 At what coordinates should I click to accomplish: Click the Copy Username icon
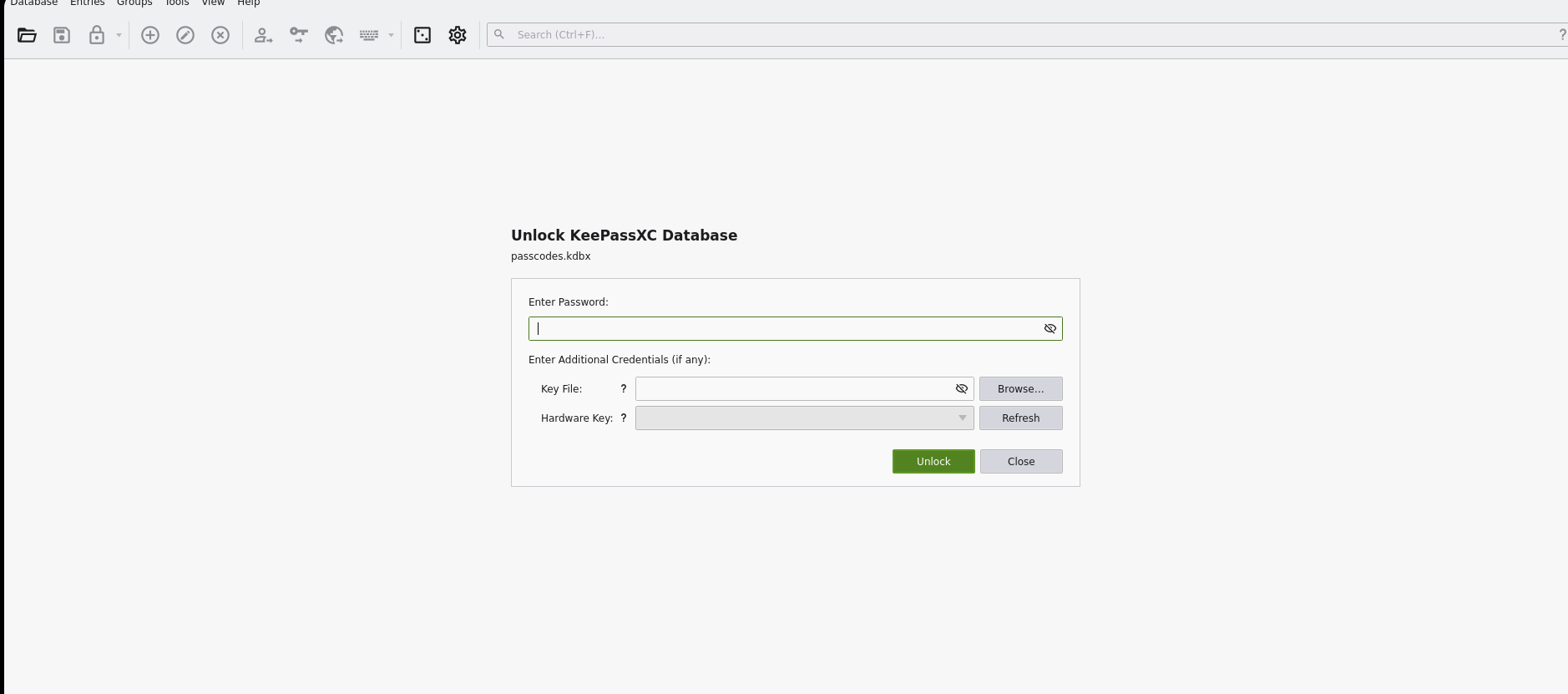(264, 35)
